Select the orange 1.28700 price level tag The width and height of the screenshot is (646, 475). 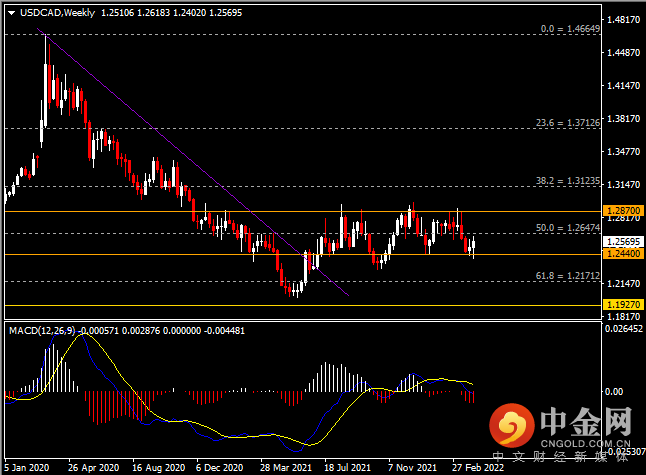(x=623, y=211)
